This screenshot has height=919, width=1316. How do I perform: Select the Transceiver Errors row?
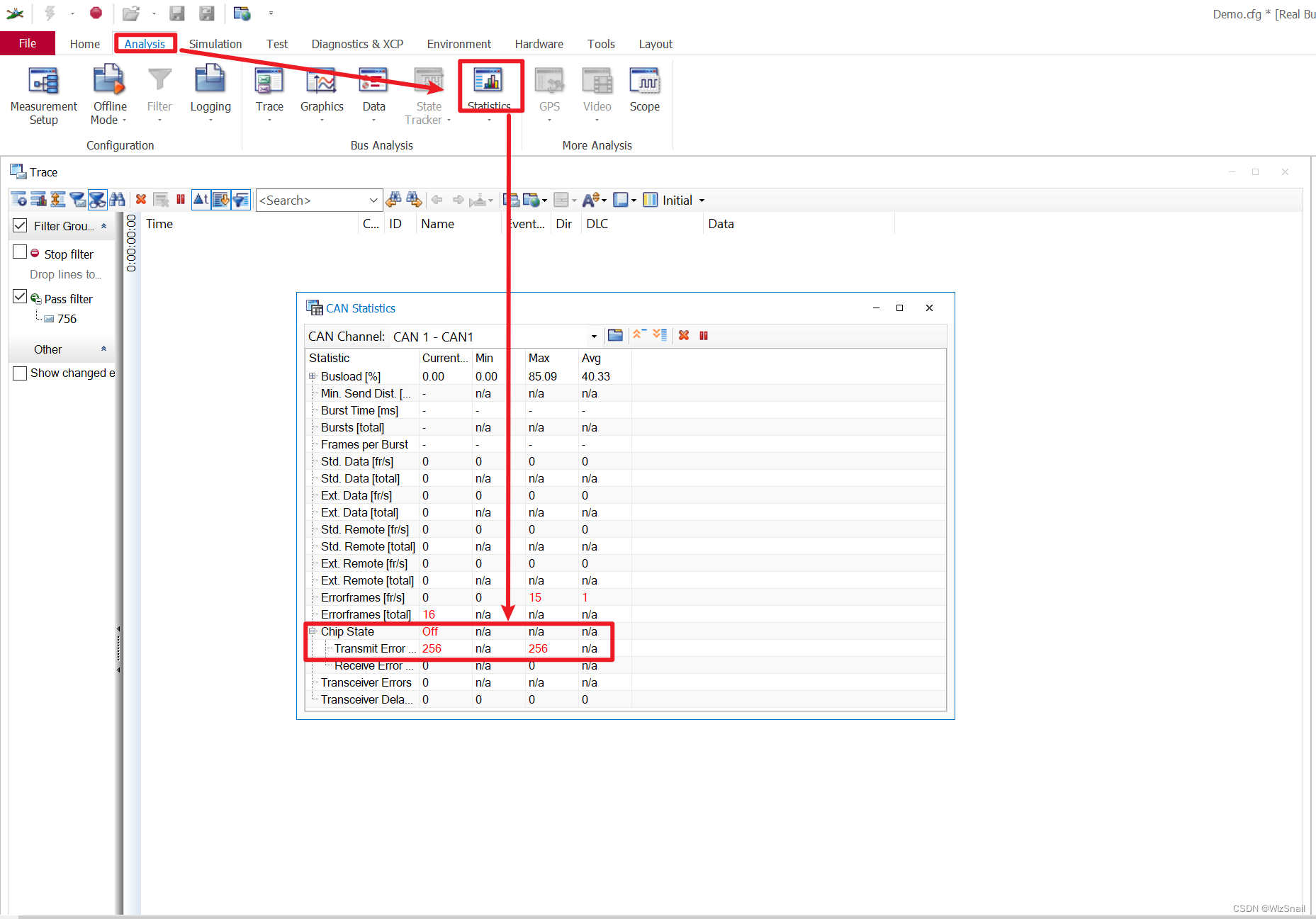click(626, 682)
